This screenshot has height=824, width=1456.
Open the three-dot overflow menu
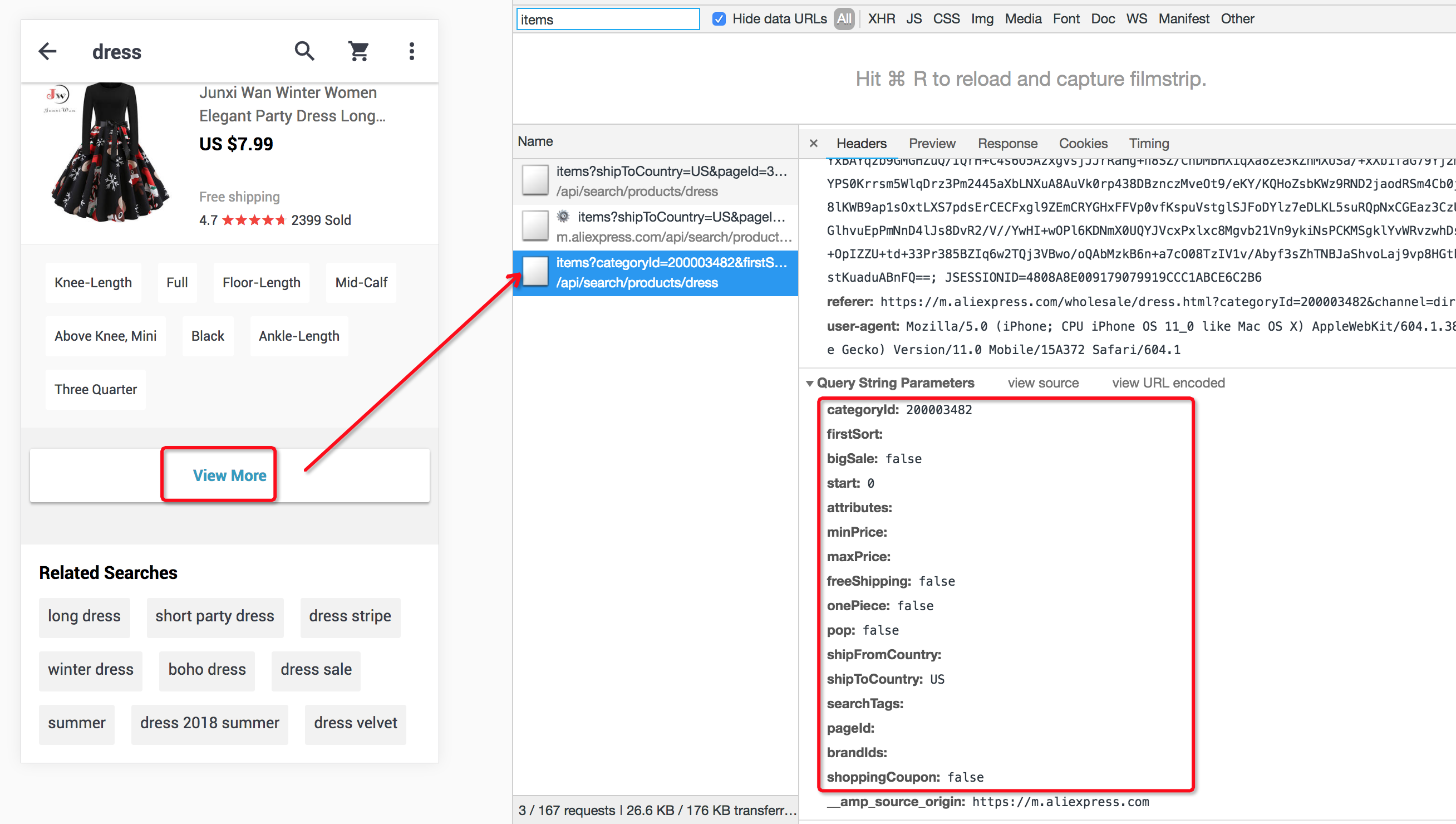click(x=412, y=51)
